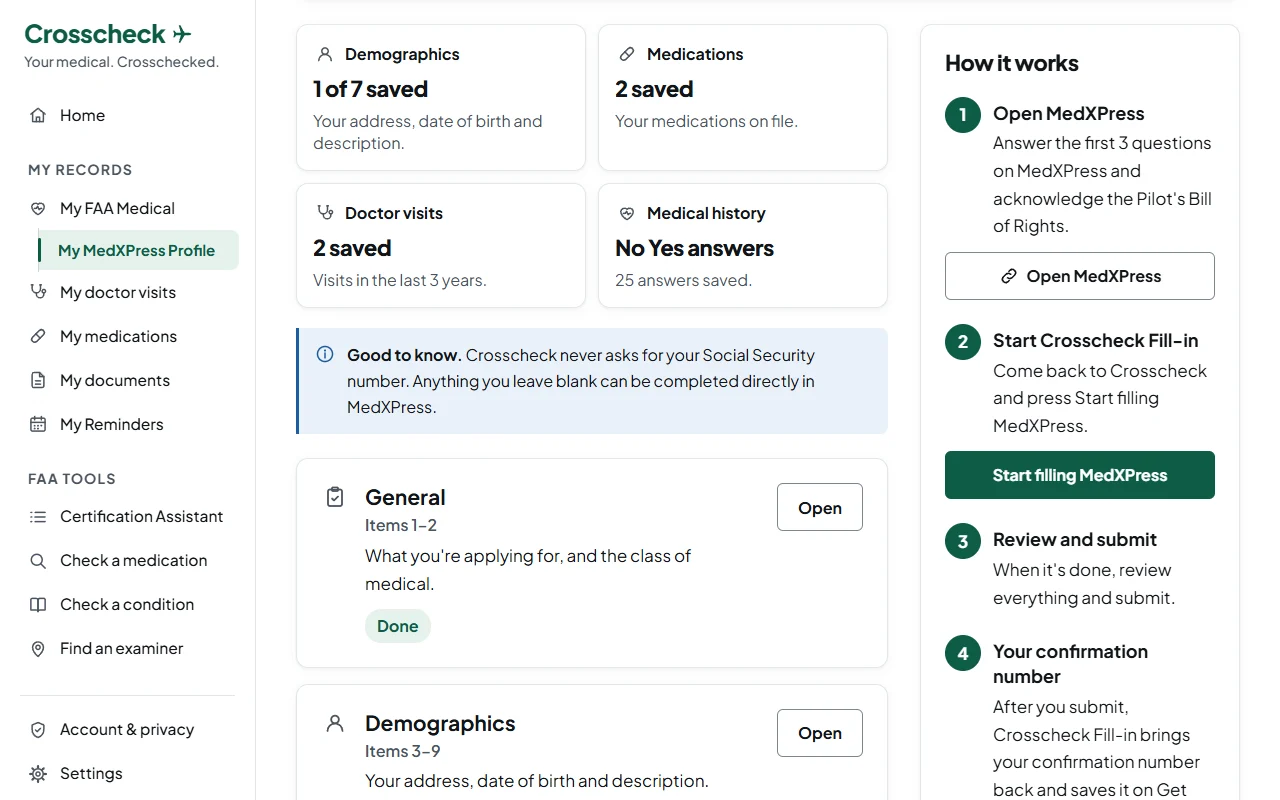Click the magnifier icon beside Check a medication
1280x800 pixels.
tap(38, 561)
